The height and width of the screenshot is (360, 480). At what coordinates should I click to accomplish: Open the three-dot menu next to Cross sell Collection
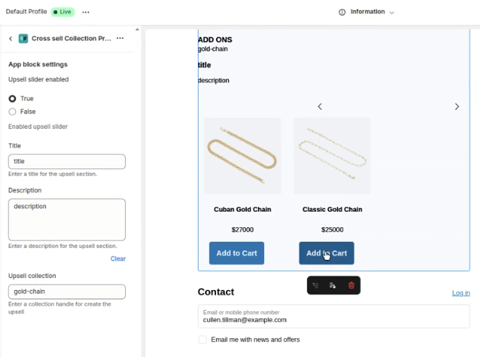pyautogui.click(x=120, y=38)
